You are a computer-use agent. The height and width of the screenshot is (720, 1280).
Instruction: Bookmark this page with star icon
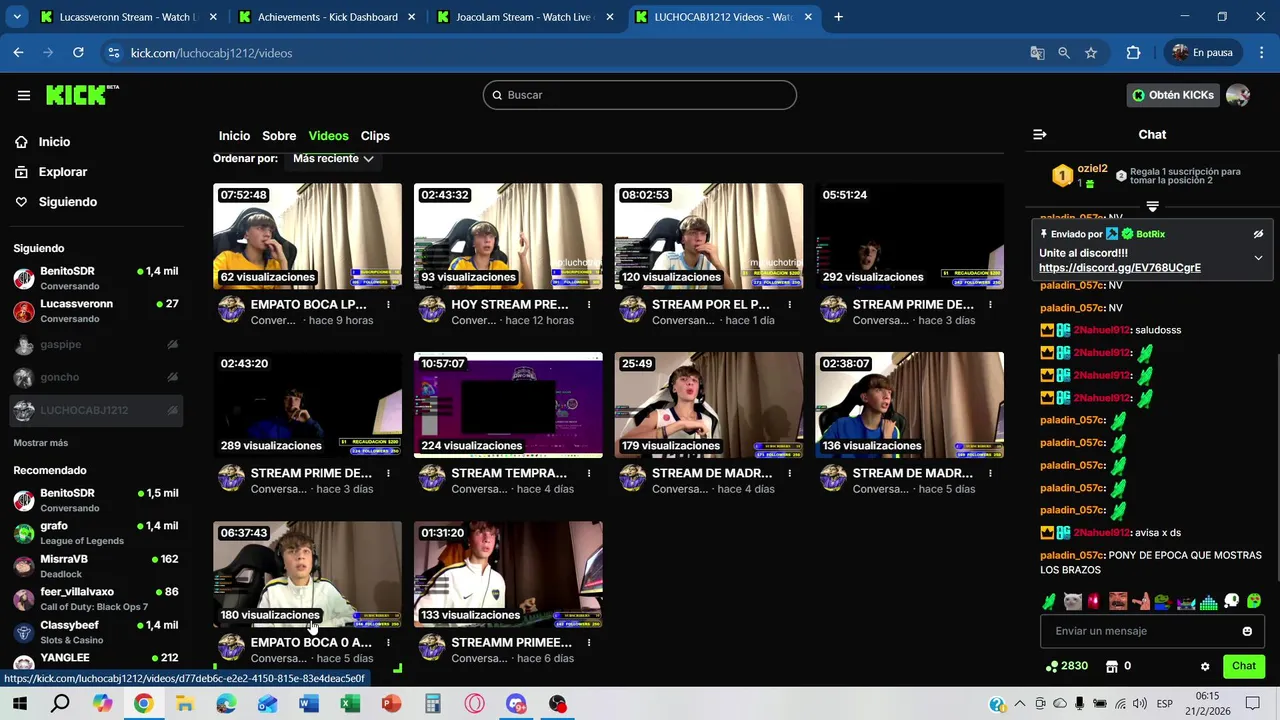click(x=1091, y=52)
